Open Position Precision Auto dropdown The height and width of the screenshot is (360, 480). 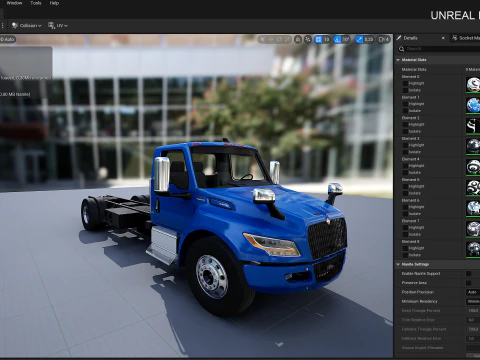point(473,292)
